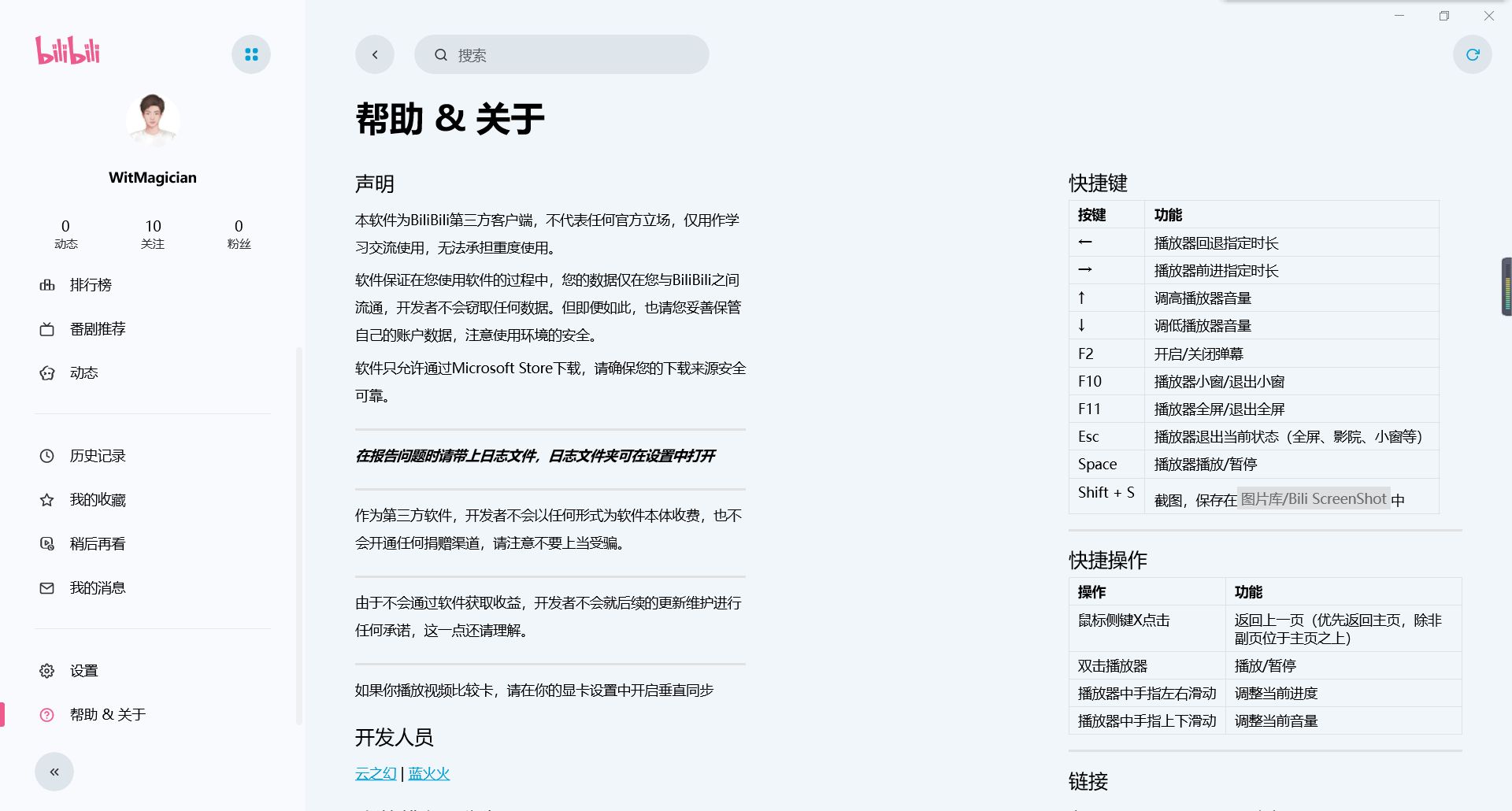Click the F2 shortcut key cell
The height and width of the screenshot is (811, 1512).
1106,354
